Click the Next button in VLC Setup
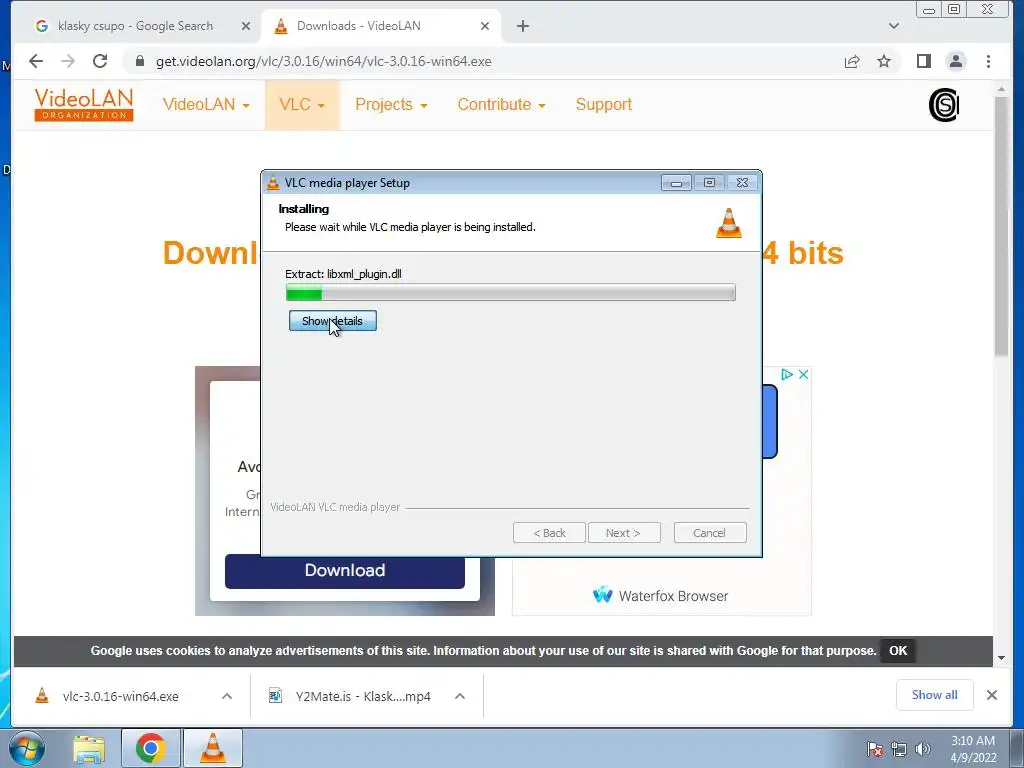This screenshot has height=768, width=1024. point(624,533)
